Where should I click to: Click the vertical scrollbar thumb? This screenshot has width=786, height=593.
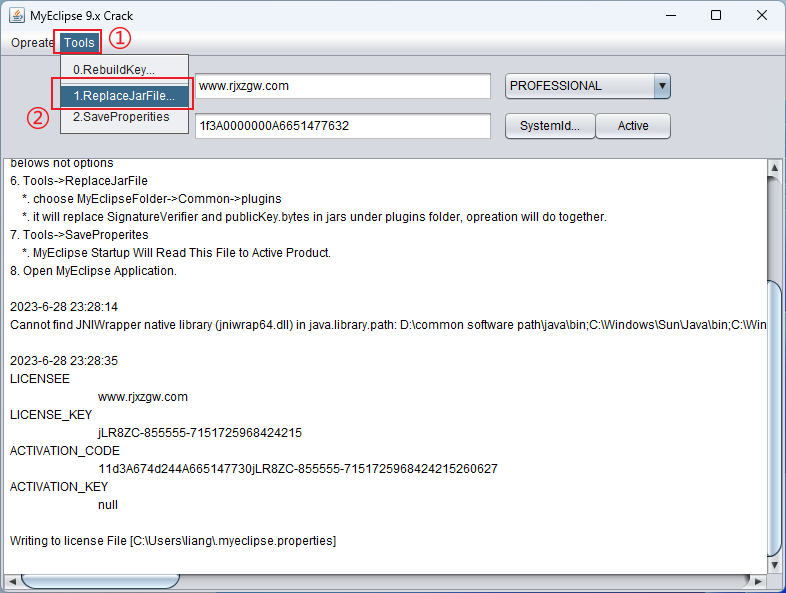click(x=774, y=419)
